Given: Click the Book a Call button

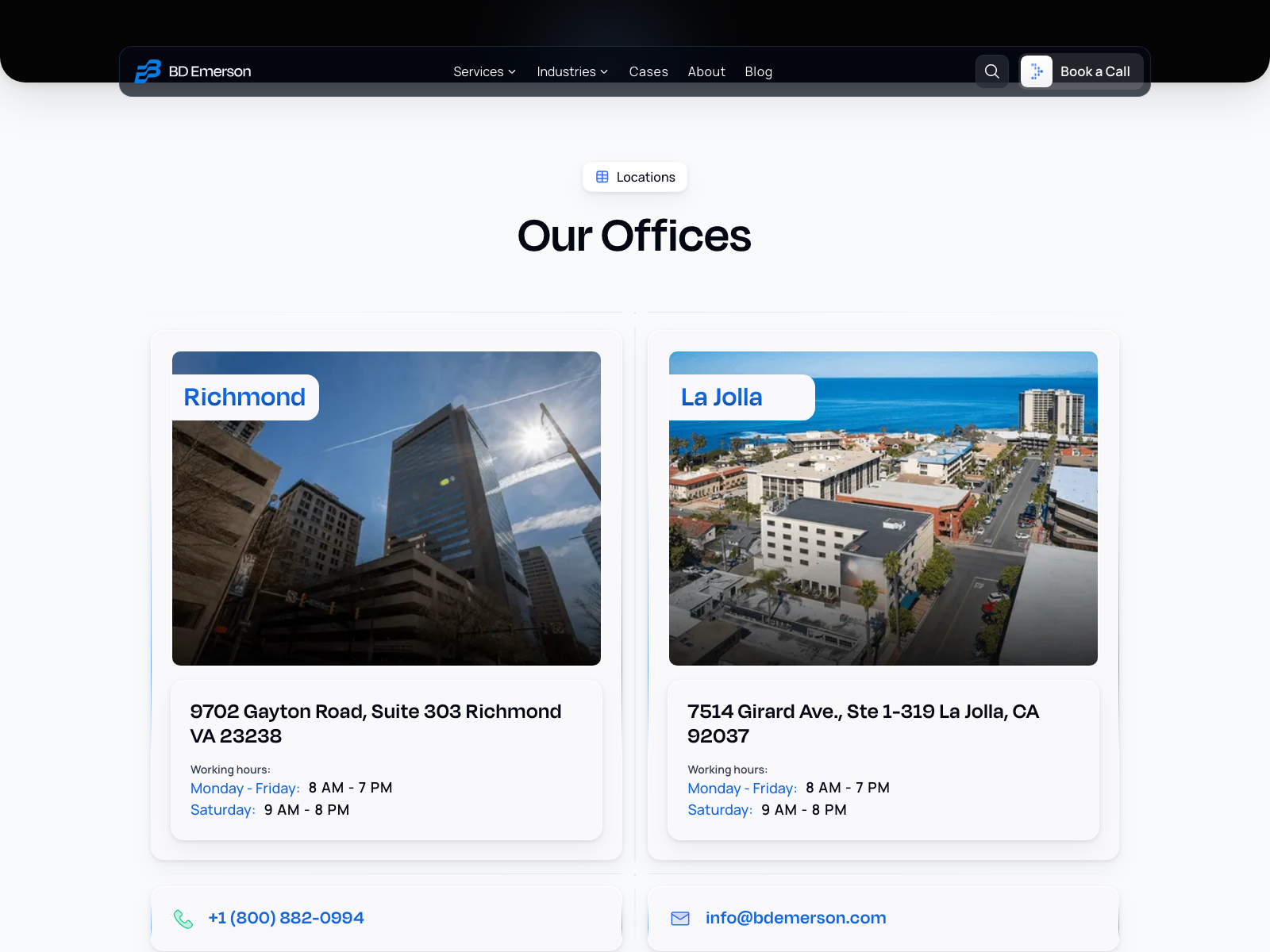Looking at the screenshot, I should point(1081,71).
